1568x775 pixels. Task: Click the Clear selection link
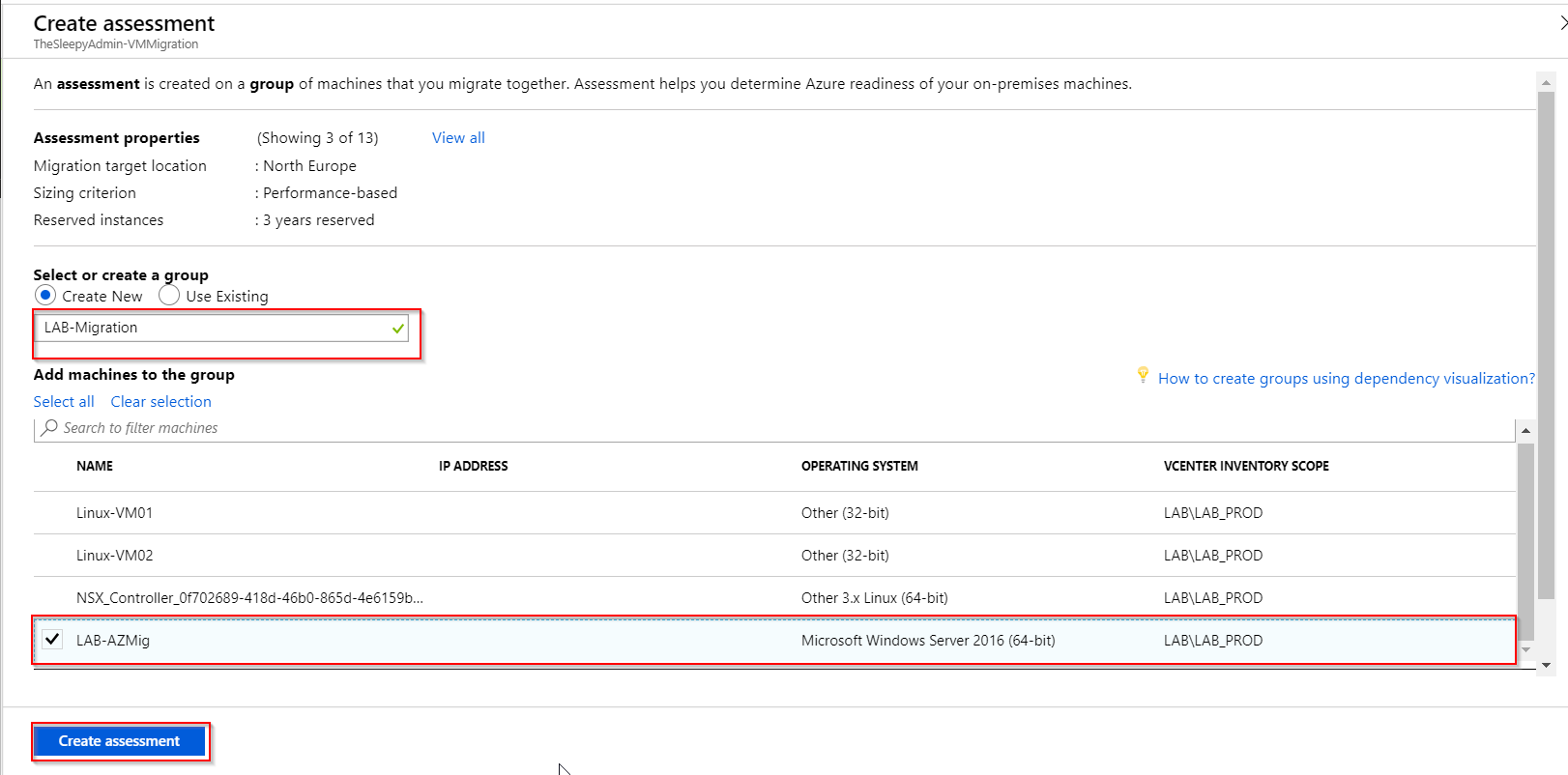pos(160,402)
